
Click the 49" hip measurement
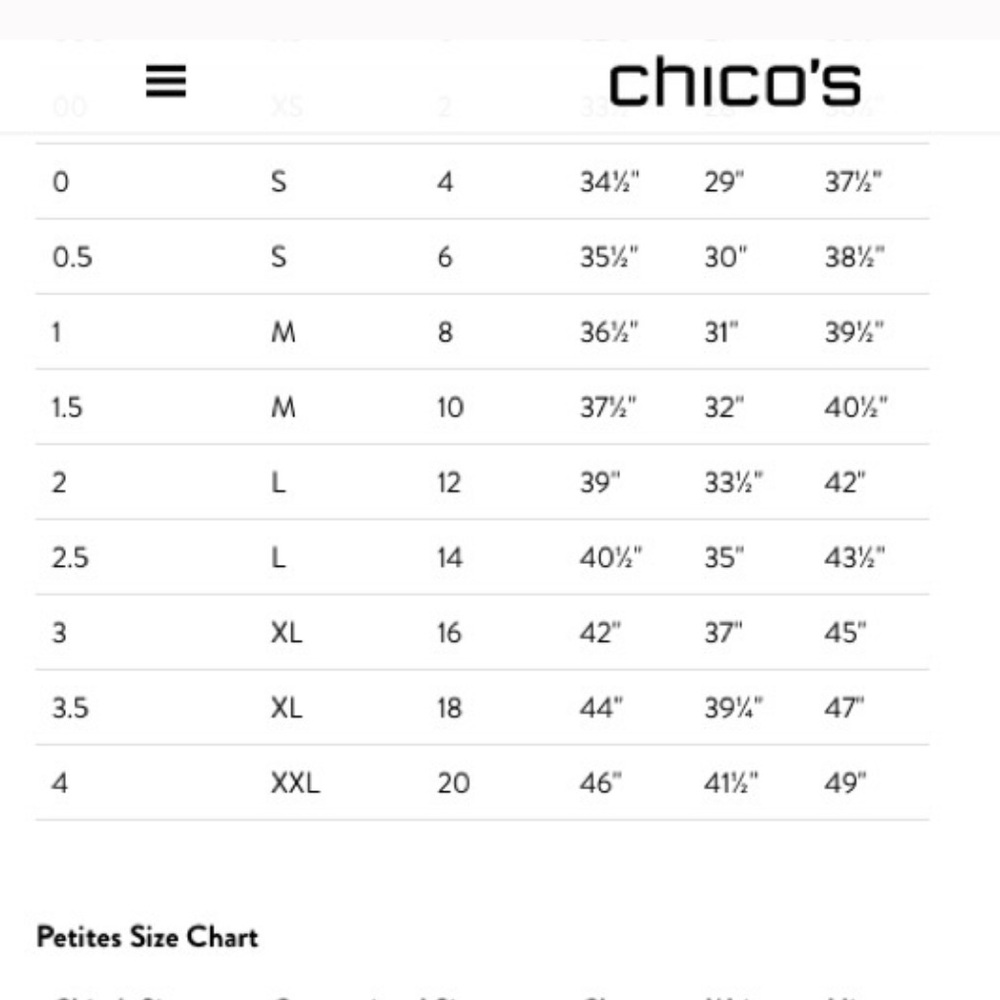coord(845,783)
